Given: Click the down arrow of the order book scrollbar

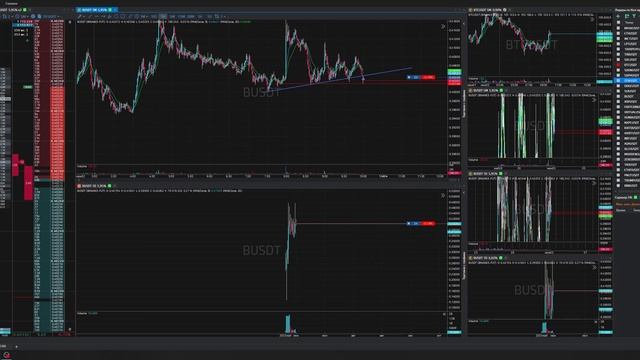Looking at the screenshot, I should (70, 329).
